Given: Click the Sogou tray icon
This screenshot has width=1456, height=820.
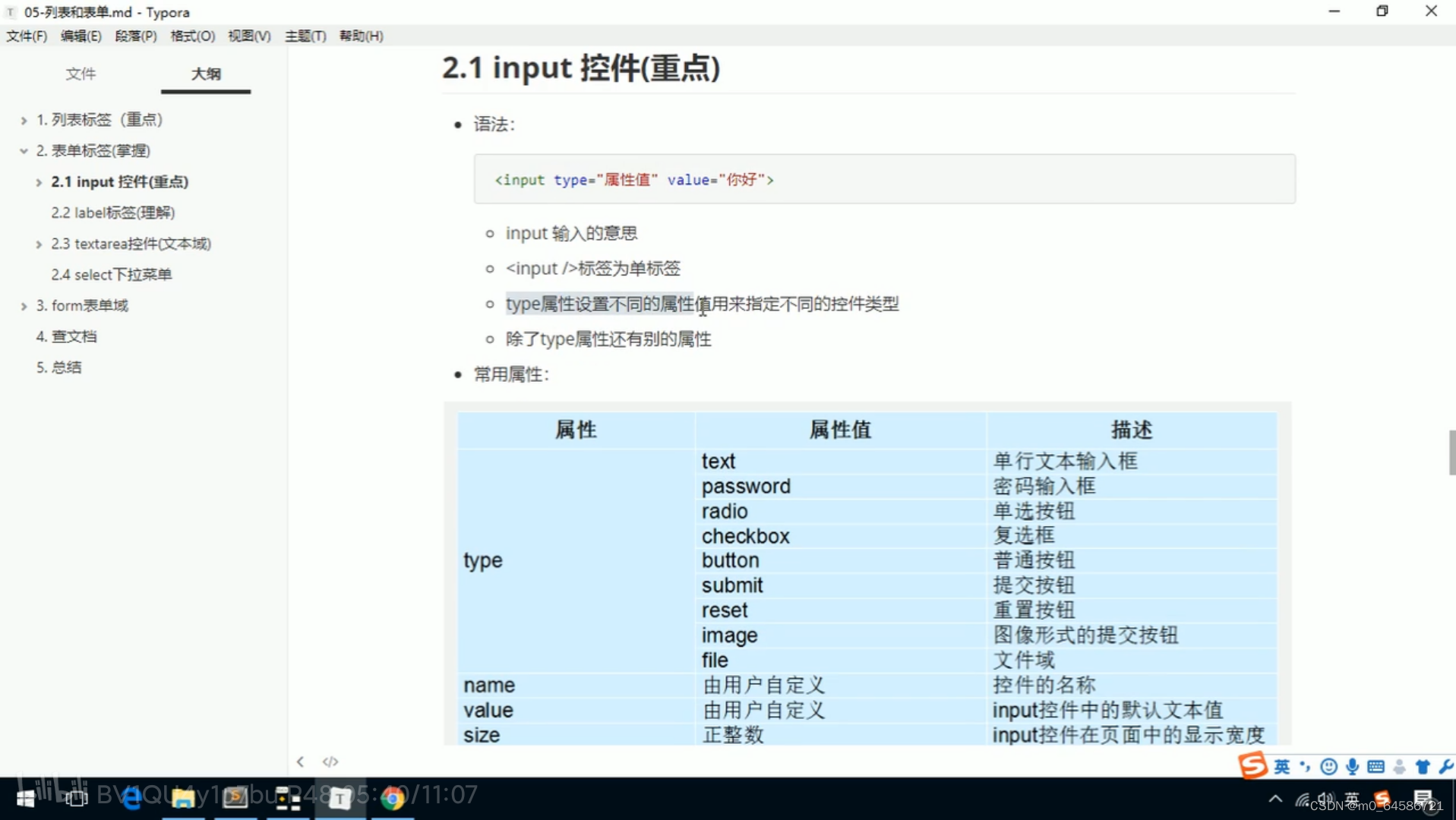Looking at the screenshot, I should coord(1382,799).
